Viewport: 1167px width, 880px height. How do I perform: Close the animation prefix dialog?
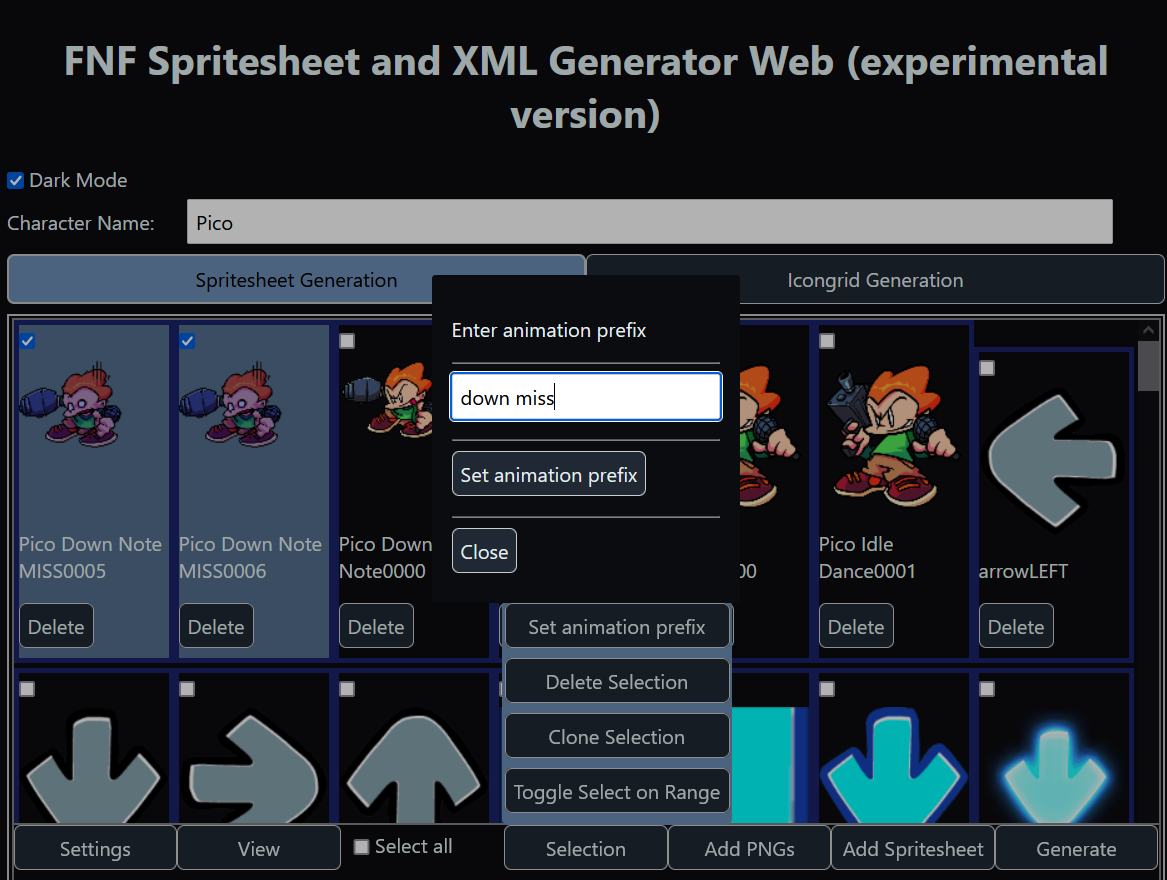click(484, 551)
